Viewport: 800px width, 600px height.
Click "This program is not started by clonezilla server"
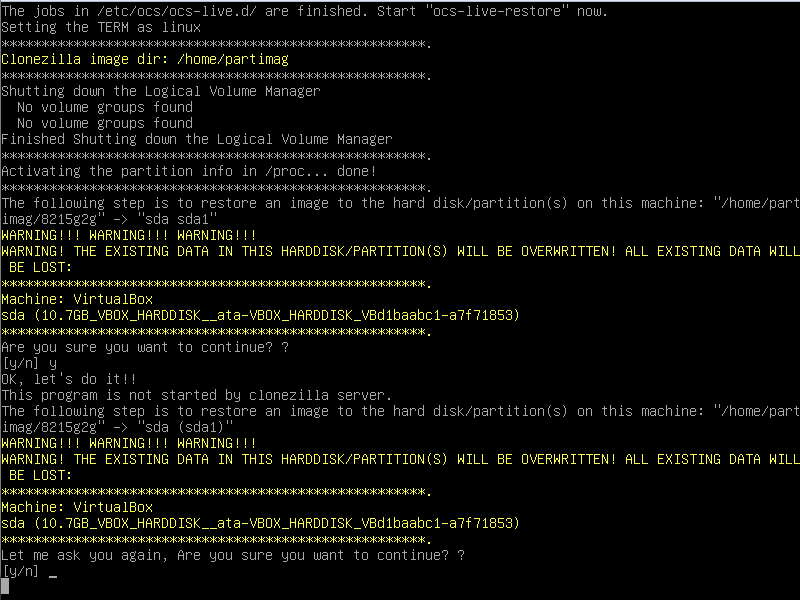coord(196,395)
